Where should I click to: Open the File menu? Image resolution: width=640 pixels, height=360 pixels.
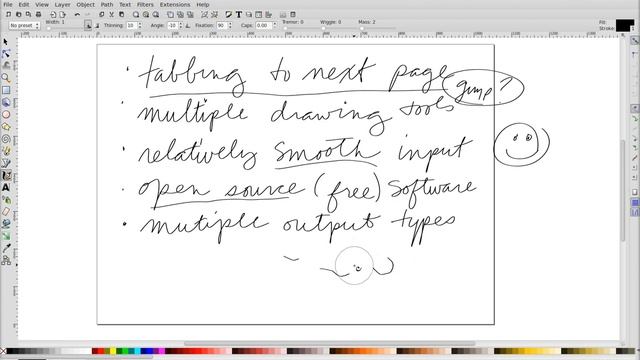(x=8, y=4)
